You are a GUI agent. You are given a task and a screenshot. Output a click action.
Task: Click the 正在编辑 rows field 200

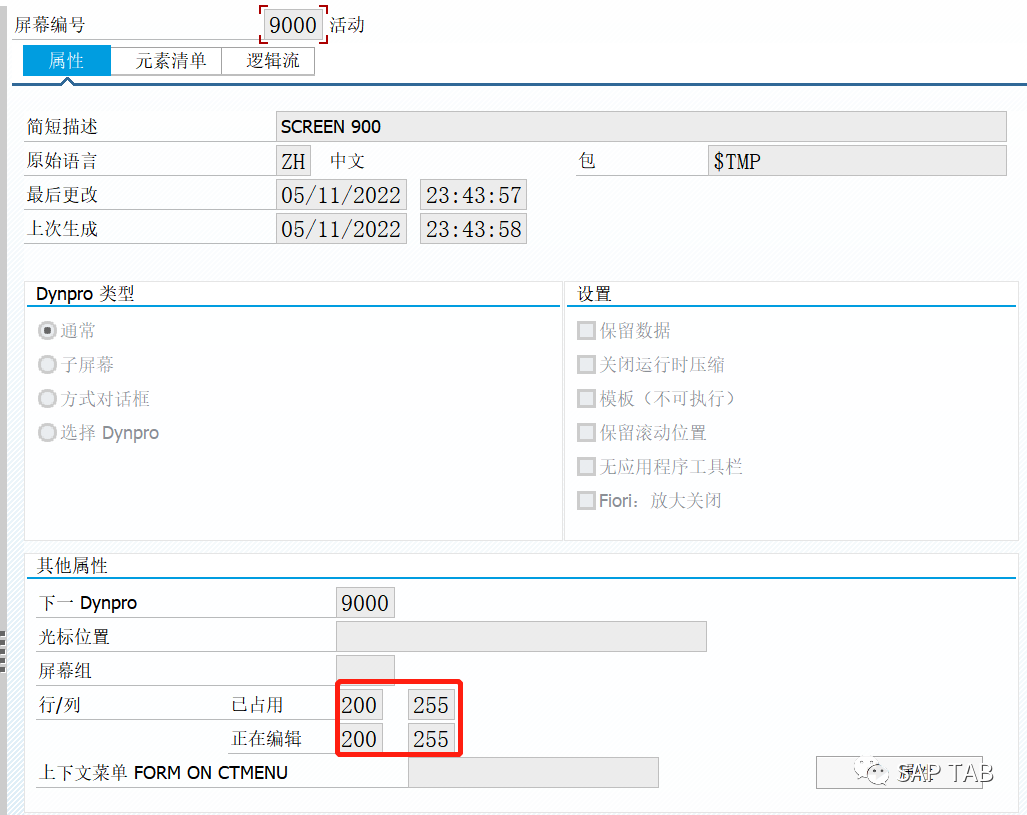tap(360, 739)
